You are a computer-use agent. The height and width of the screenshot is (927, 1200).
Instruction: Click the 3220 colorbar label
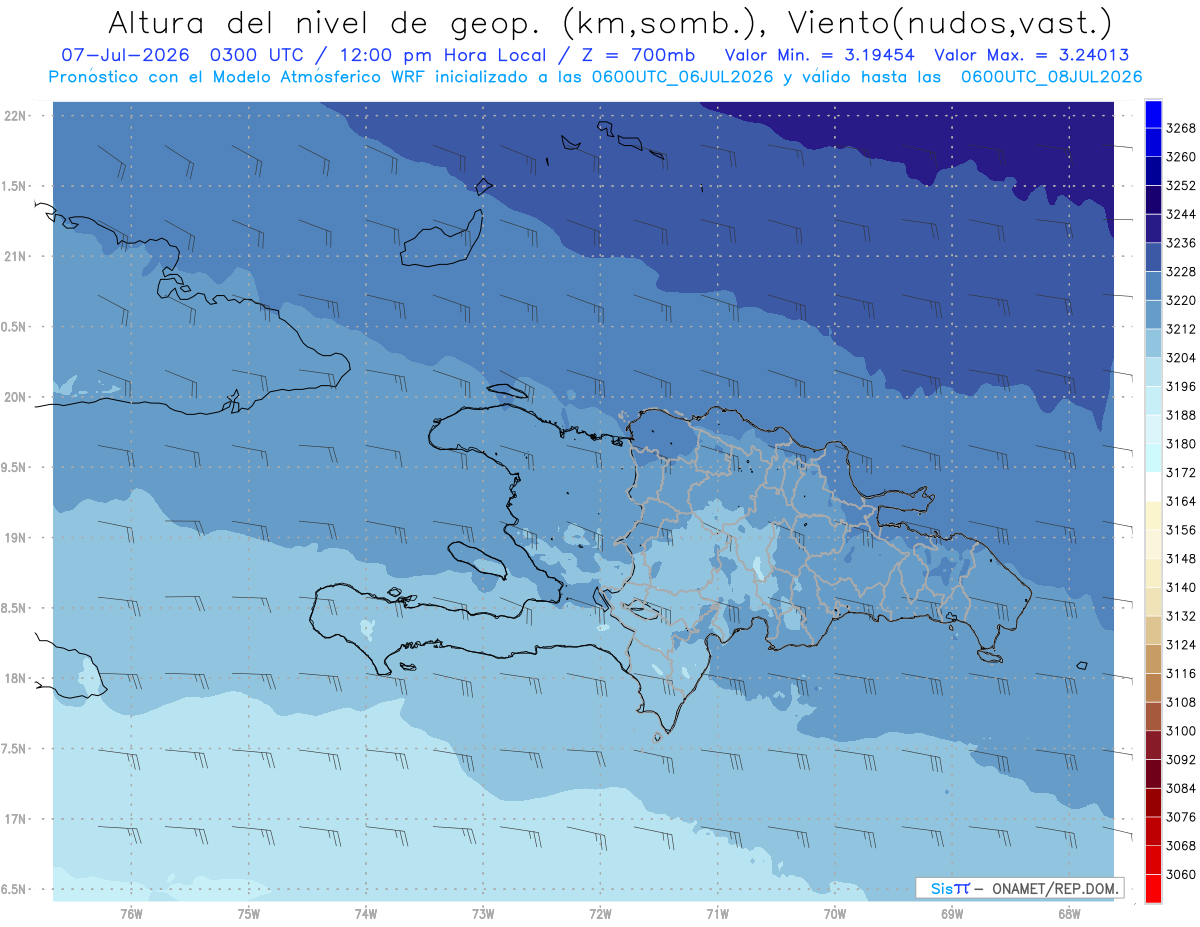(x=1181, y=300)
